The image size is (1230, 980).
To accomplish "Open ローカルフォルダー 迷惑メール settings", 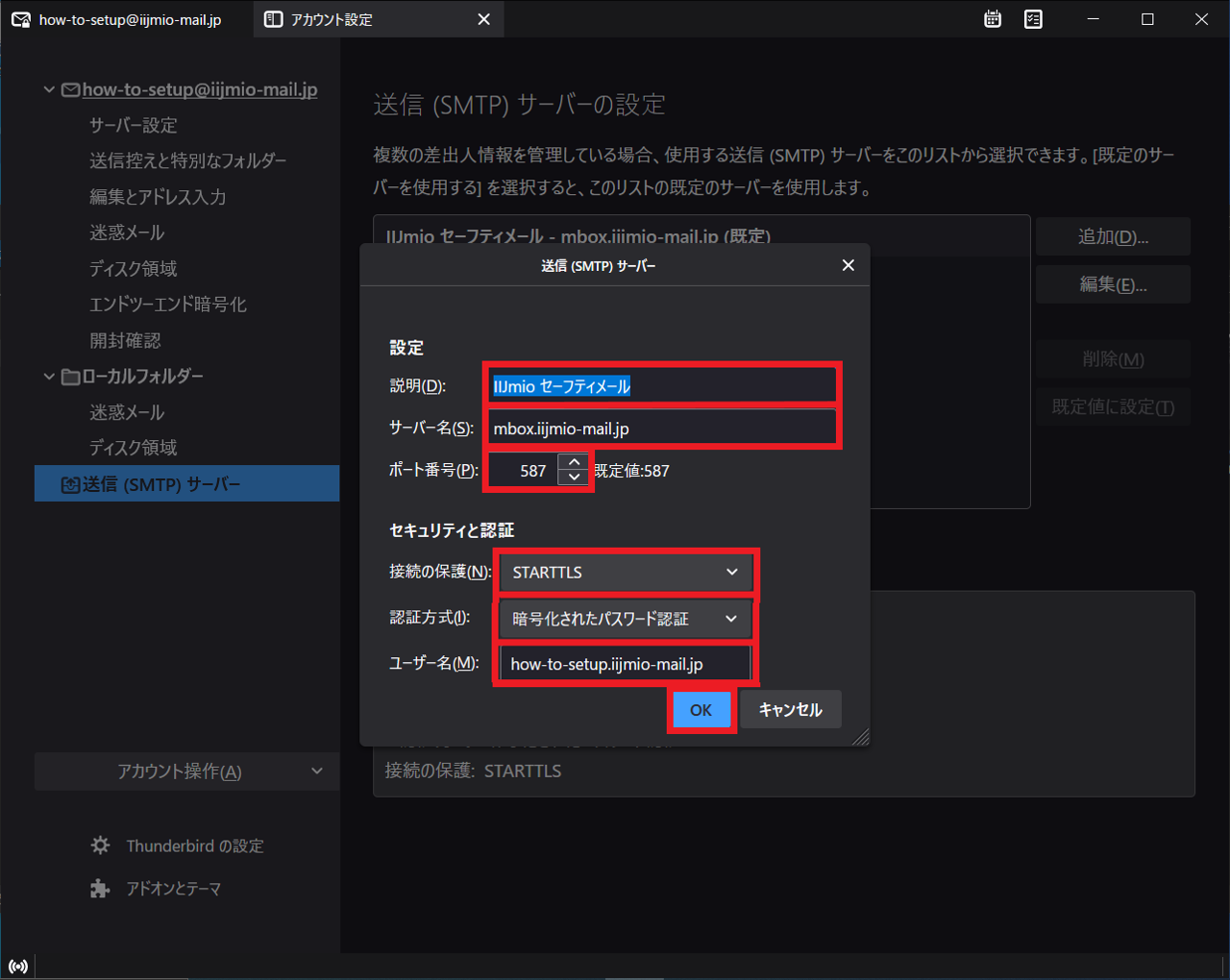I will [x=127, y=412].
